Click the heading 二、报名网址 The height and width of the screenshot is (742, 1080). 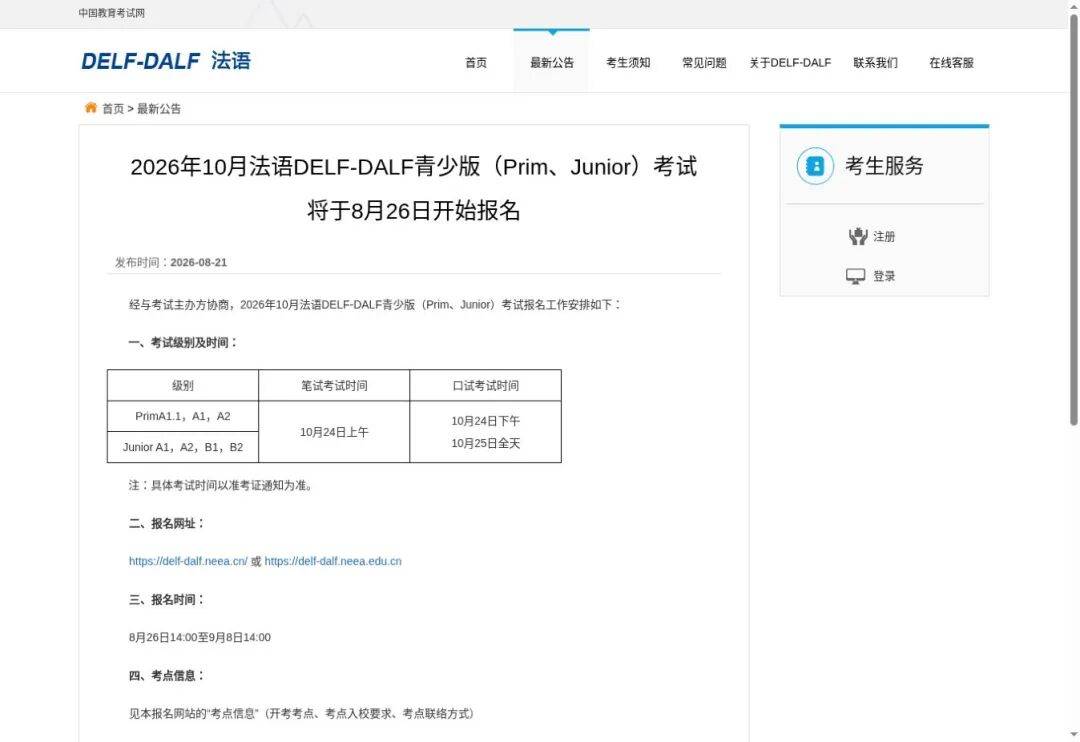pyautogui.click(x=167, y=524)
